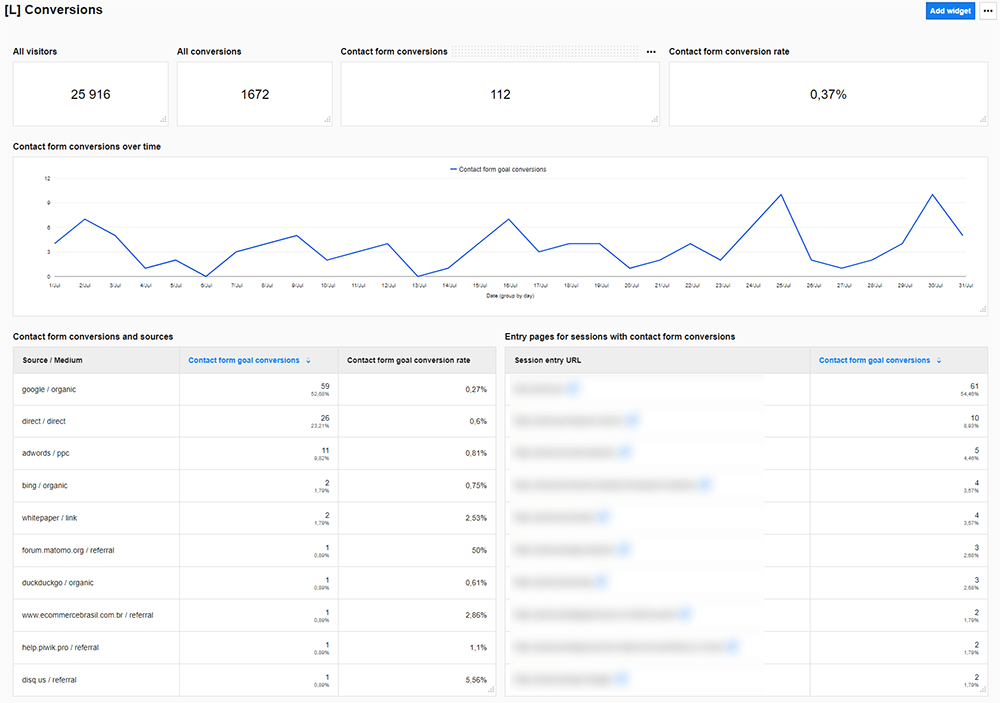The width and height of the screenshot is (1000, 703).
Task: Select the adwords / ppc row
Action: click(x=45, y=453)
